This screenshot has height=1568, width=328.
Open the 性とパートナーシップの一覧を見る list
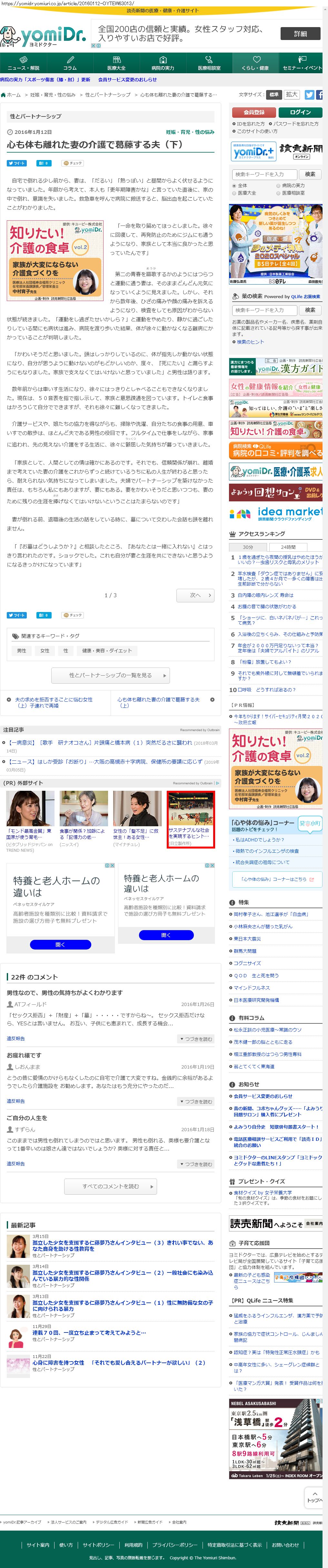110,675
